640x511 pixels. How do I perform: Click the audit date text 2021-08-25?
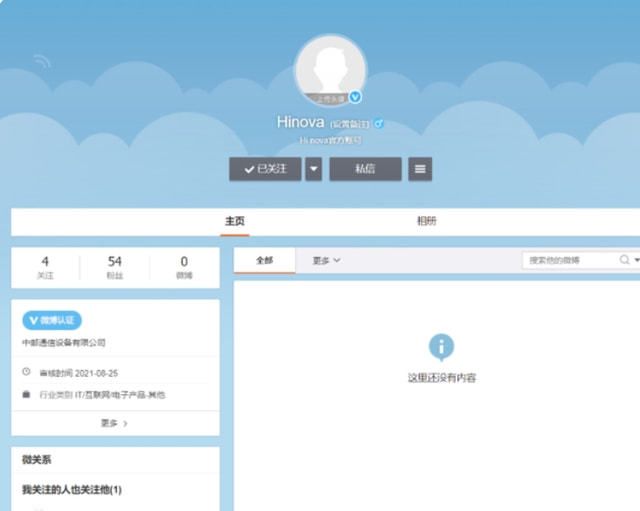(96, 373)
